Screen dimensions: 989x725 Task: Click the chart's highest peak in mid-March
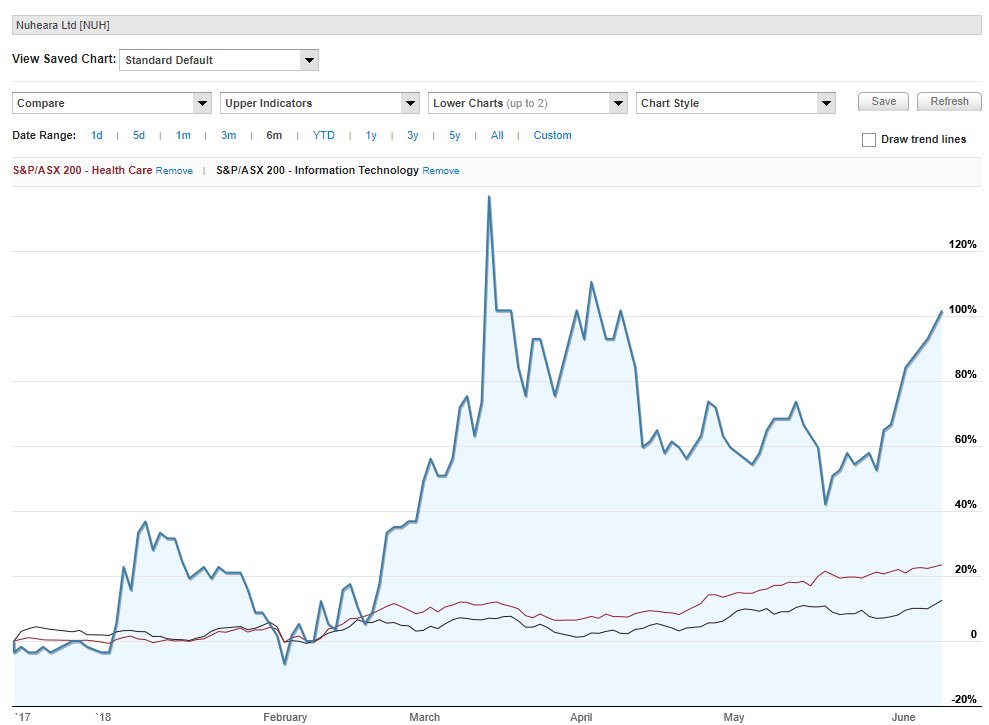pos(489,197)
